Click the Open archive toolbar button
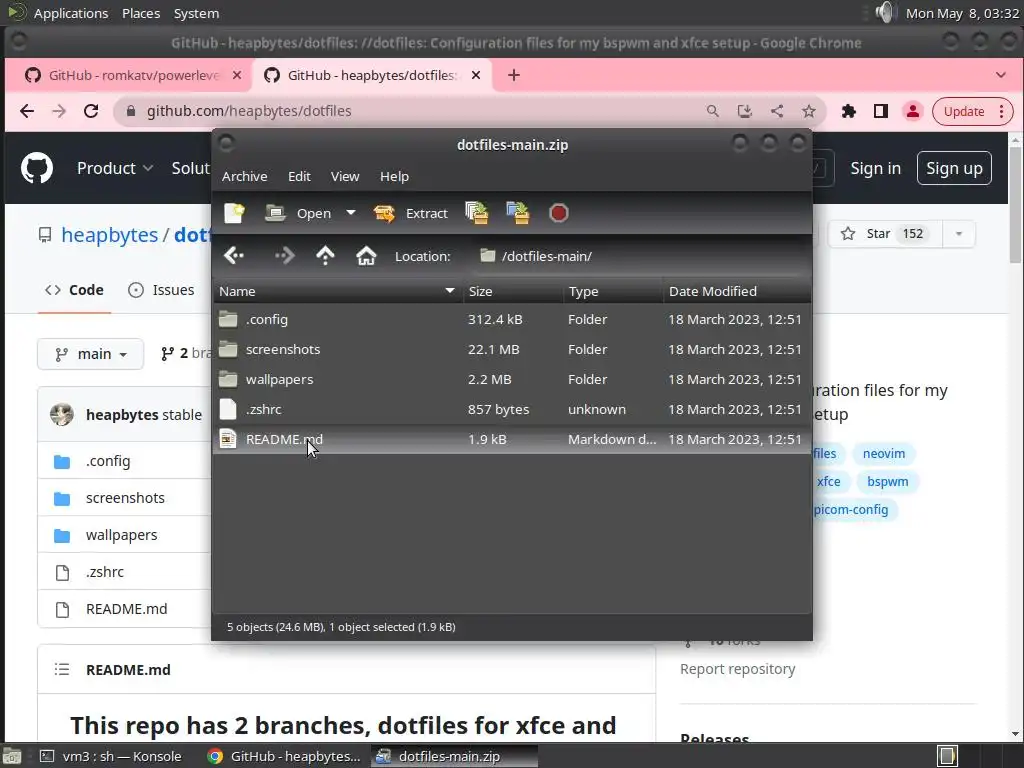The height and width of the screenshot is (768, 1024). tap(298, 213)
